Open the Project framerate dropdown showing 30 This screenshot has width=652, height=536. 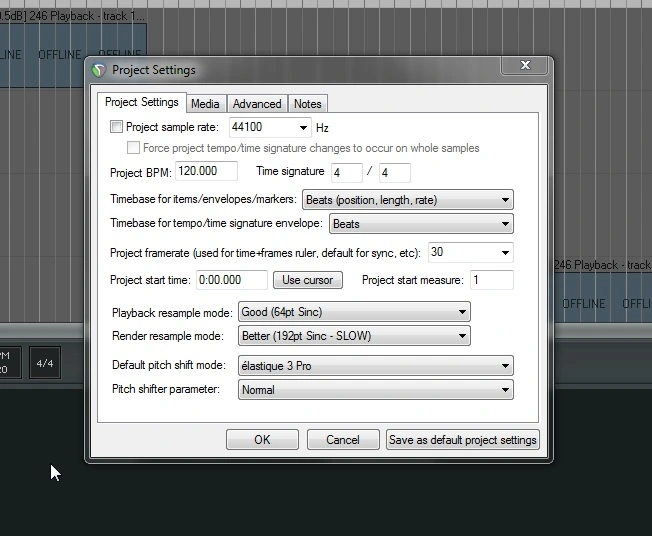[471, 252]
